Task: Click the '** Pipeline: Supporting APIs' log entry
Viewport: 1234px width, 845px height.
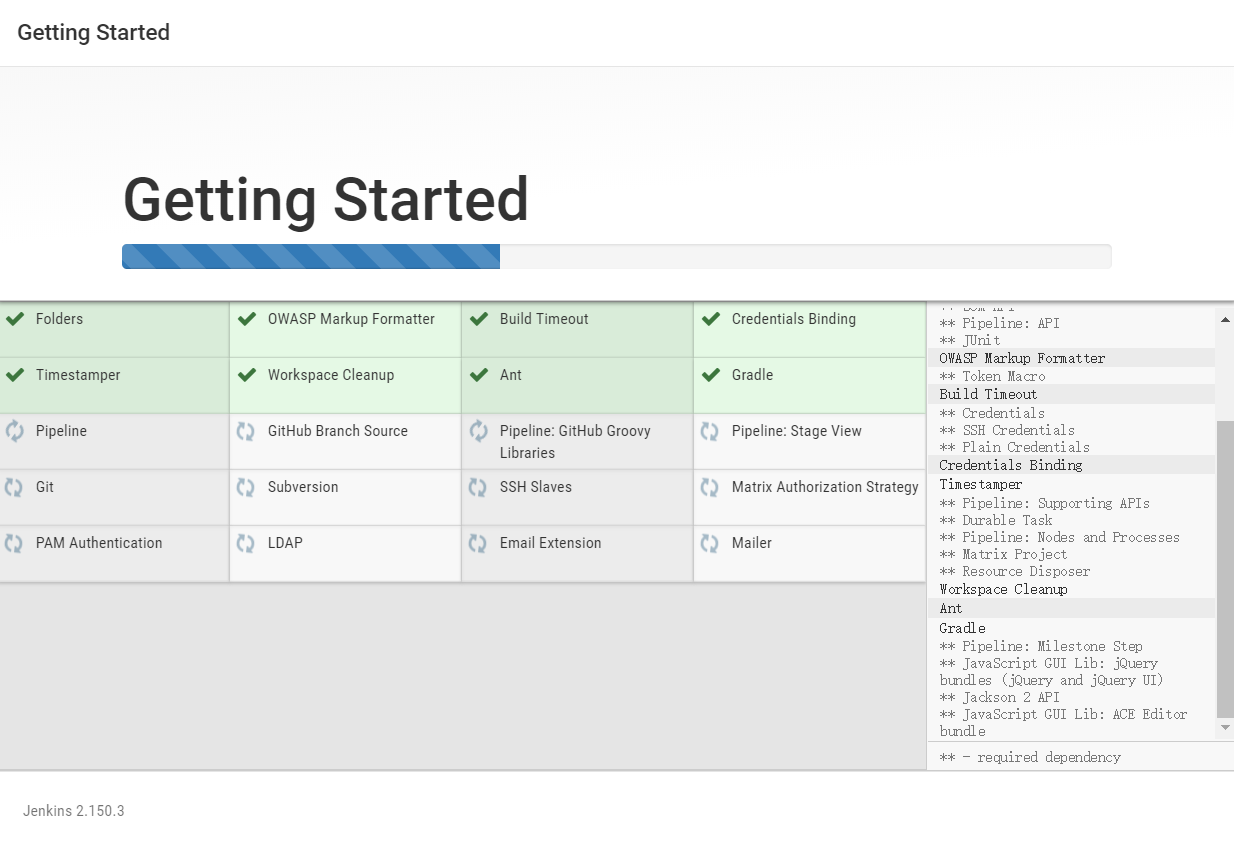Action: 1045,503
